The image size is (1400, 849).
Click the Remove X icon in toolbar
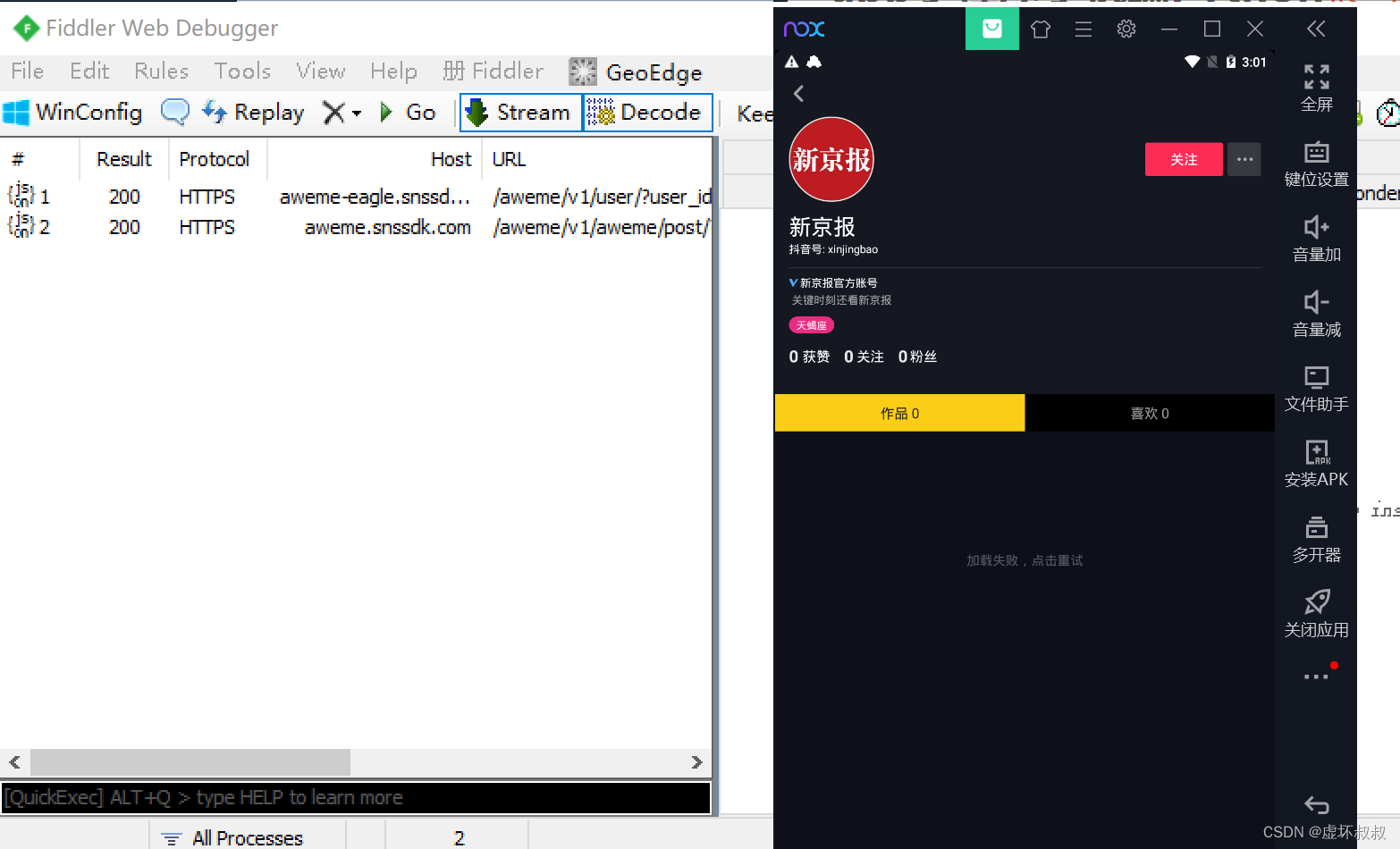pyautogui.click(x=333, y=113)
